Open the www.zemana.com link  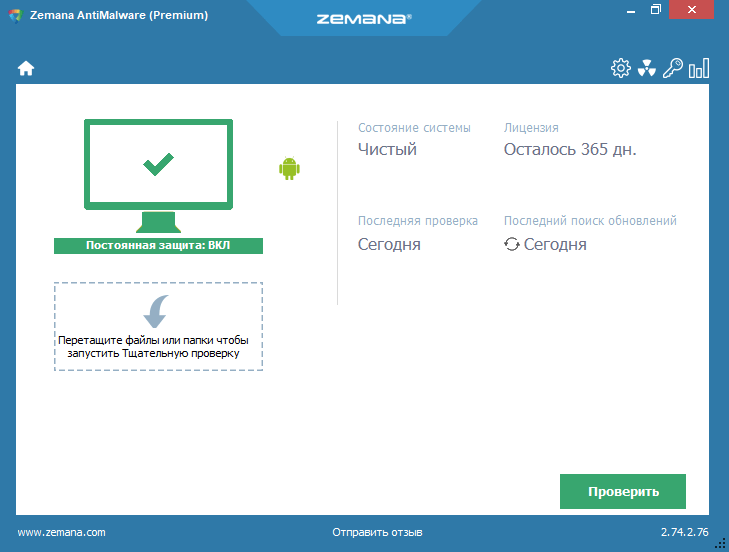point(61,532)
